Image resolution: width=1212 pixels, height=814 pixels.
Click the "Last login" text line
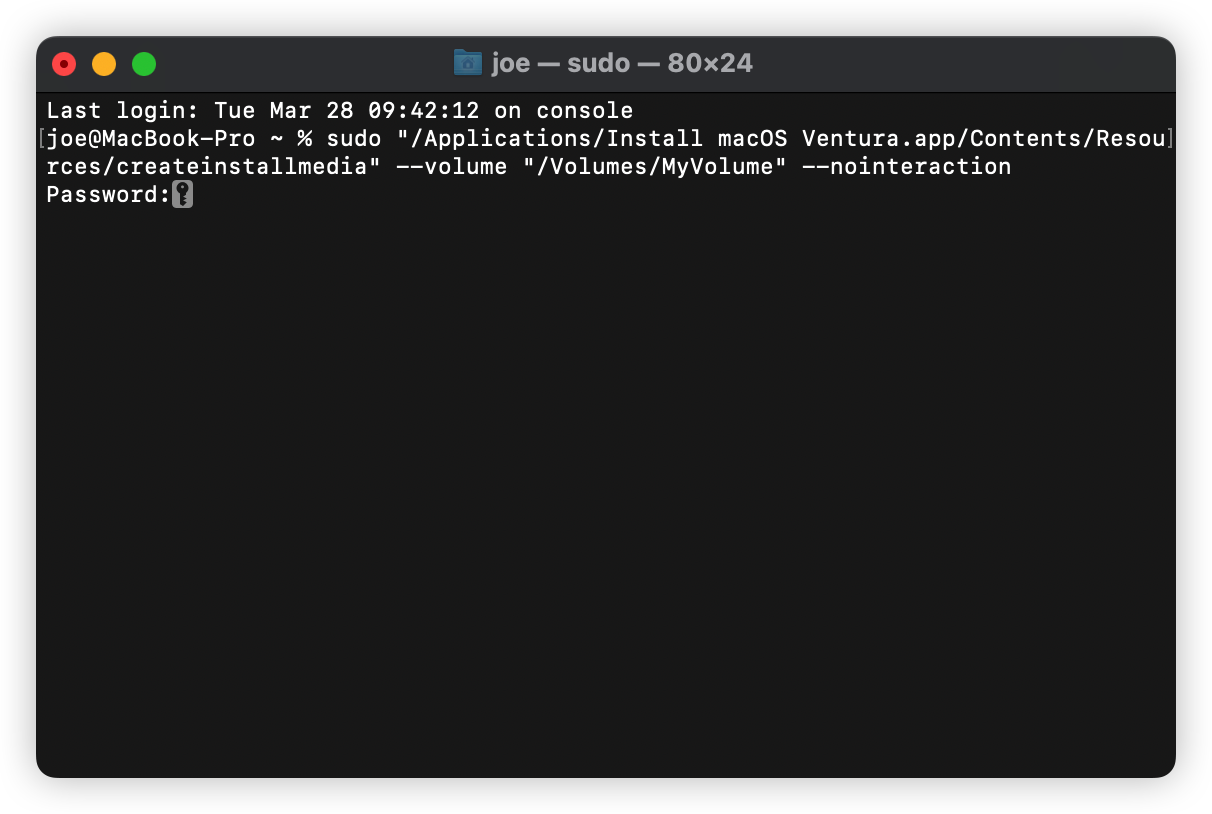(x=340, y=110)
